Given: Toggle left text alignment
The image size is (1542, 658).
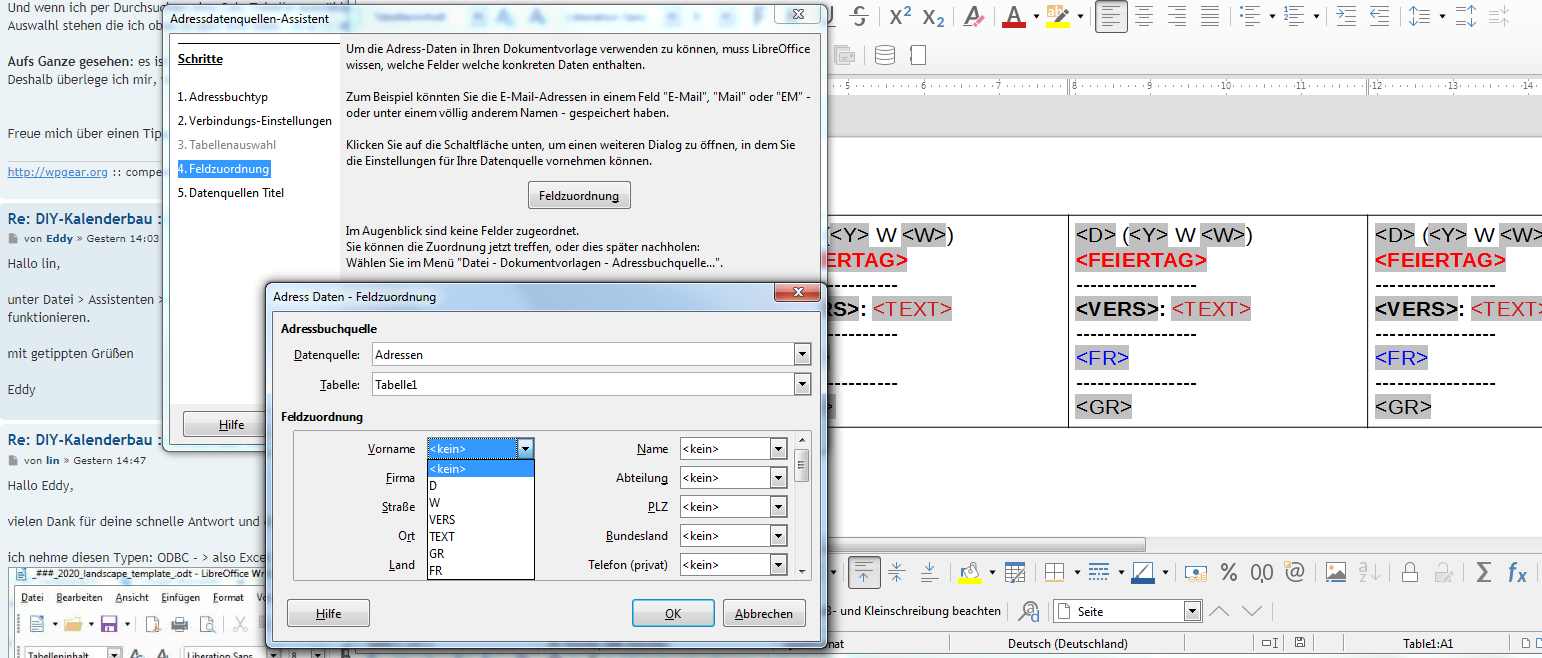Looking at the screenshot, I should [x=1111, y=16].
